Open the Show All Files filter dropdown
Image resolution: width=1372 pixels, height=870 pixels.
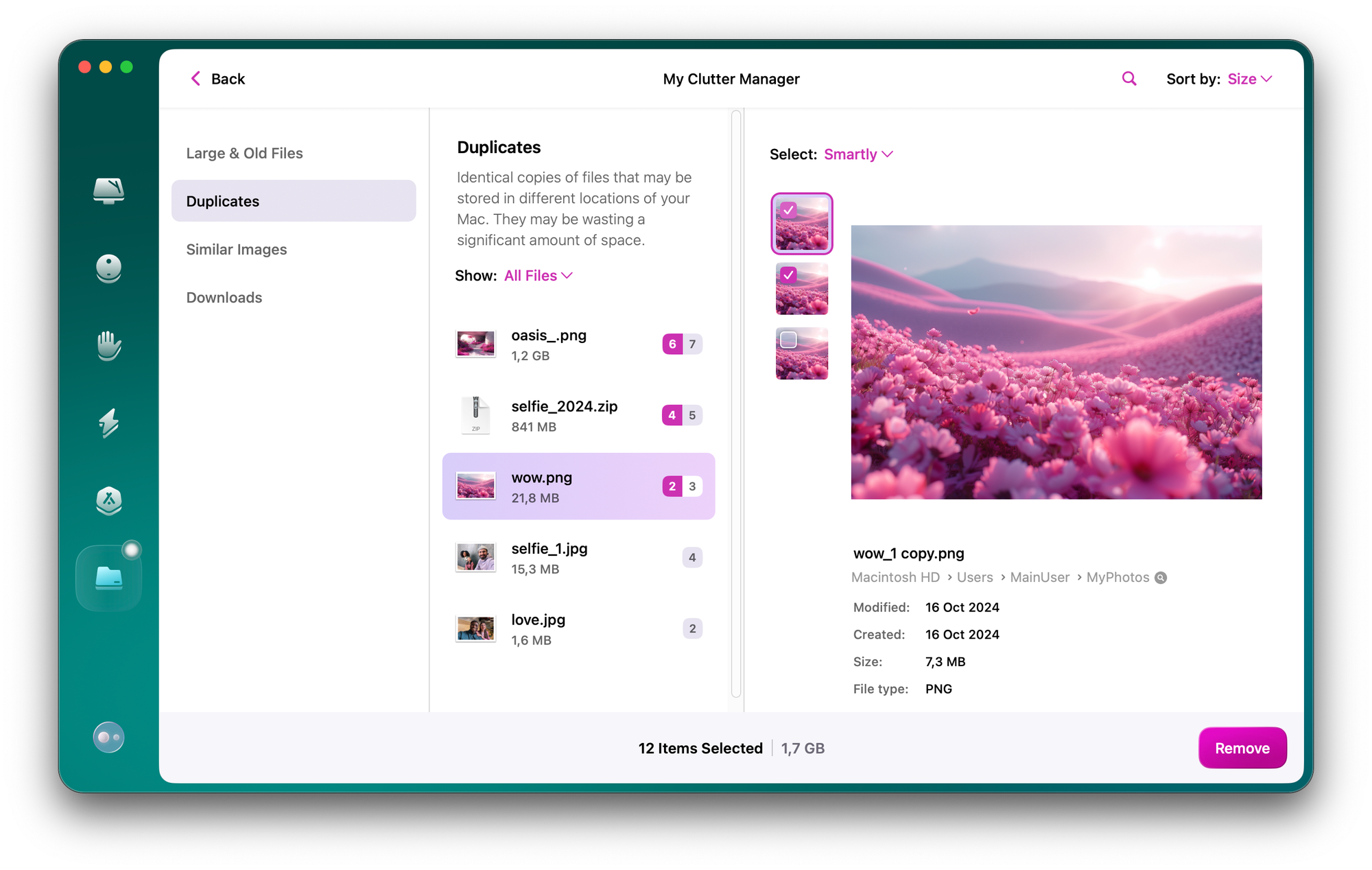538,276
